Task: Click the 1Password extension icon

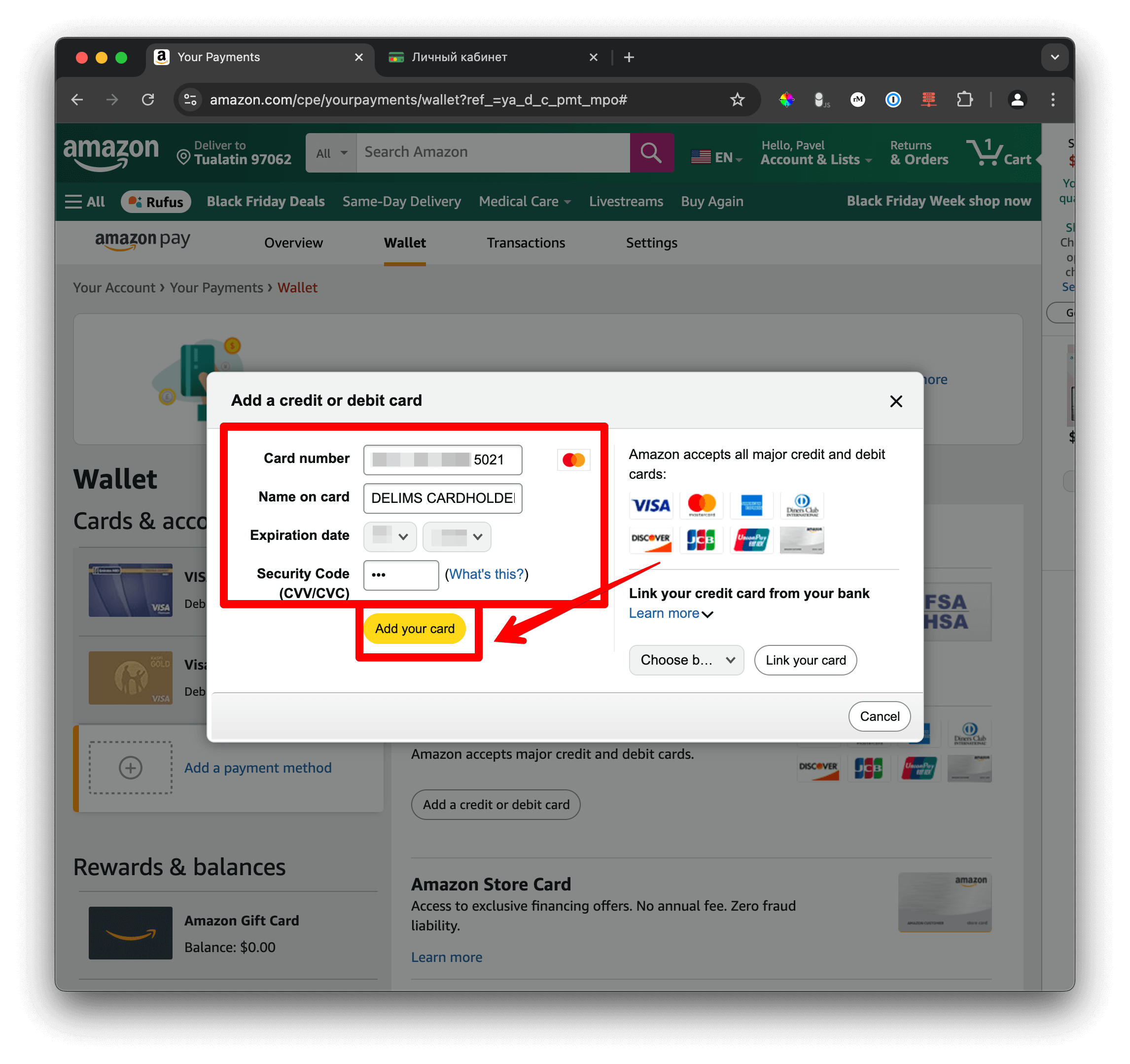Action: tap(893, 100)
